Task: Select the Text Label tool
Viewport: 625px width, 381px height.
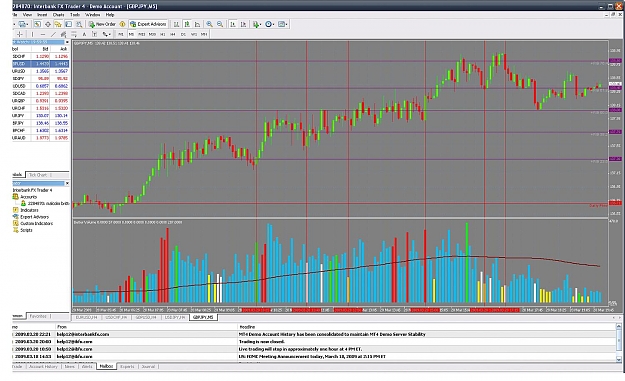Action: coord(94,34)
